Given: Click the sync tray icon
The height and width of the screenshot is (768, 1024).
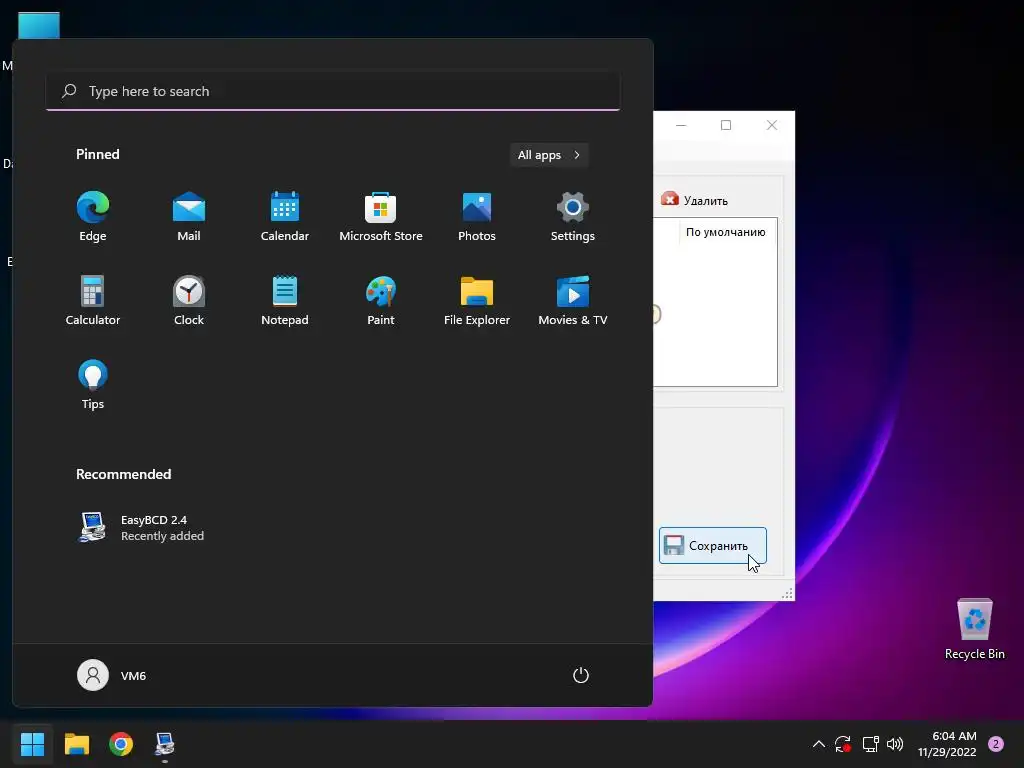Looking at the screenshot, I should [x=842, y=744].
